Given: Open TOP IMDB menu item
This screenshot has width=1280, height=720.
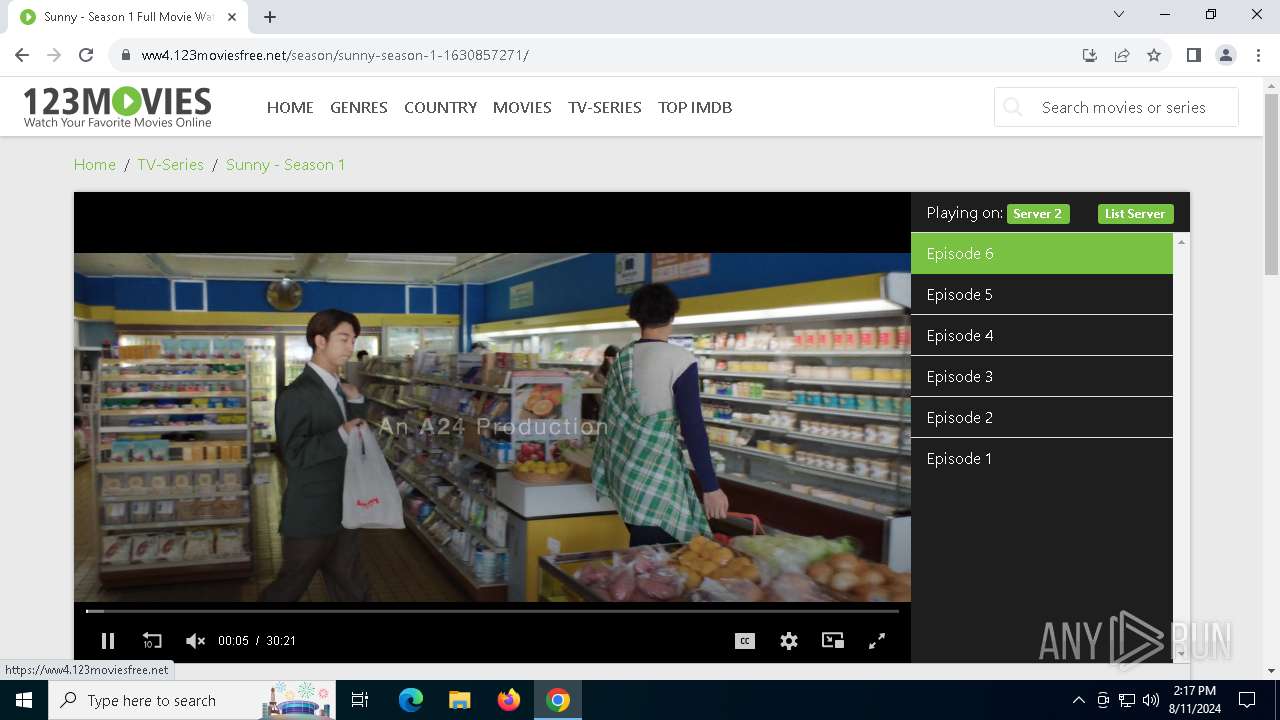Looking at the screenshot, I should pyautogui.click(x=695, y=107).
